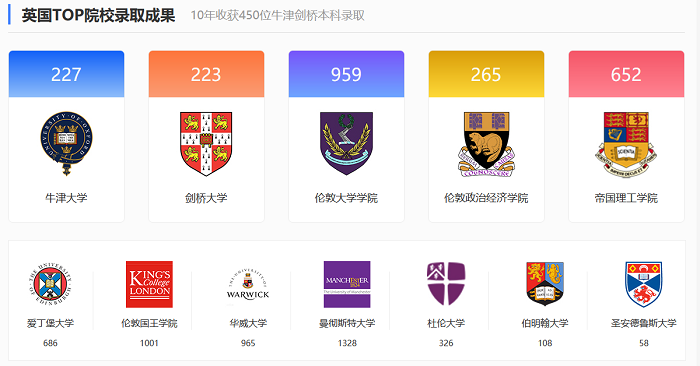Click the LSE beaver crest
Image resolution: width=700 pixels, height=366 pixels.
click(x=486, y=144)
